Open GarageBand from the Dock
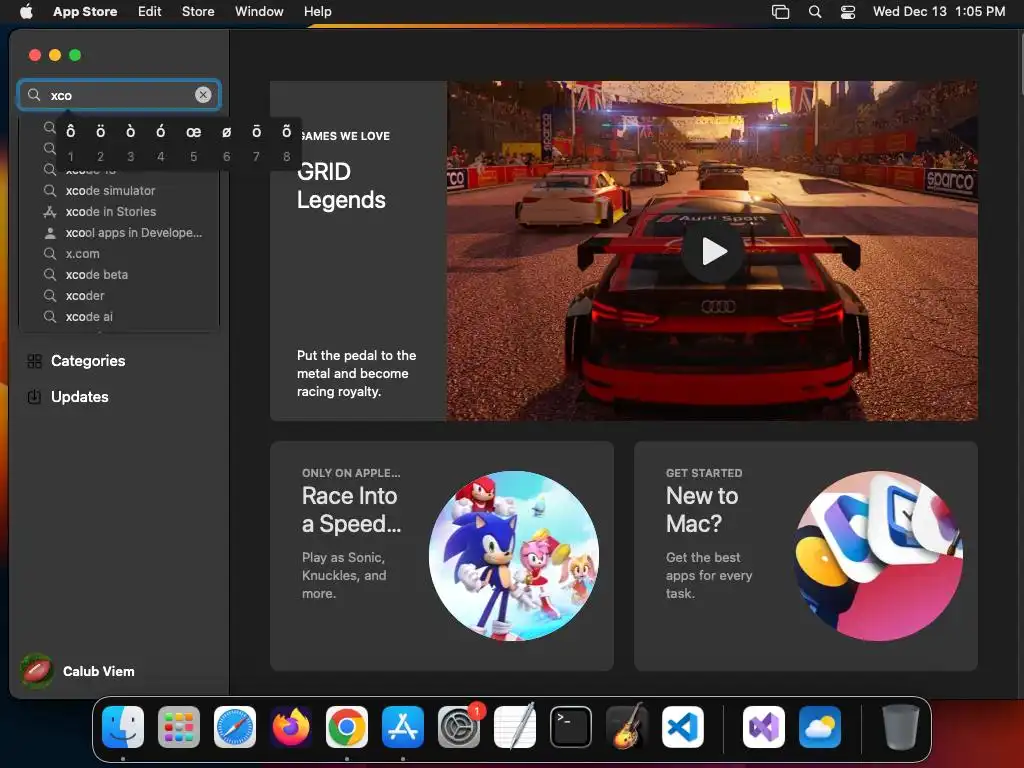Screen dimensions: 1024x768 tap(627, 726)
